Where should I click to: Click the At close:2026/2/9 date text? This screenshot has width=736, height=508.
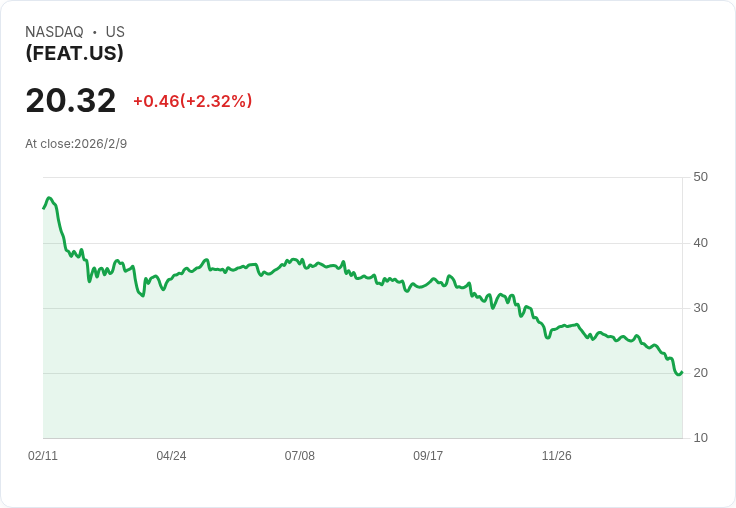point(76,144)
